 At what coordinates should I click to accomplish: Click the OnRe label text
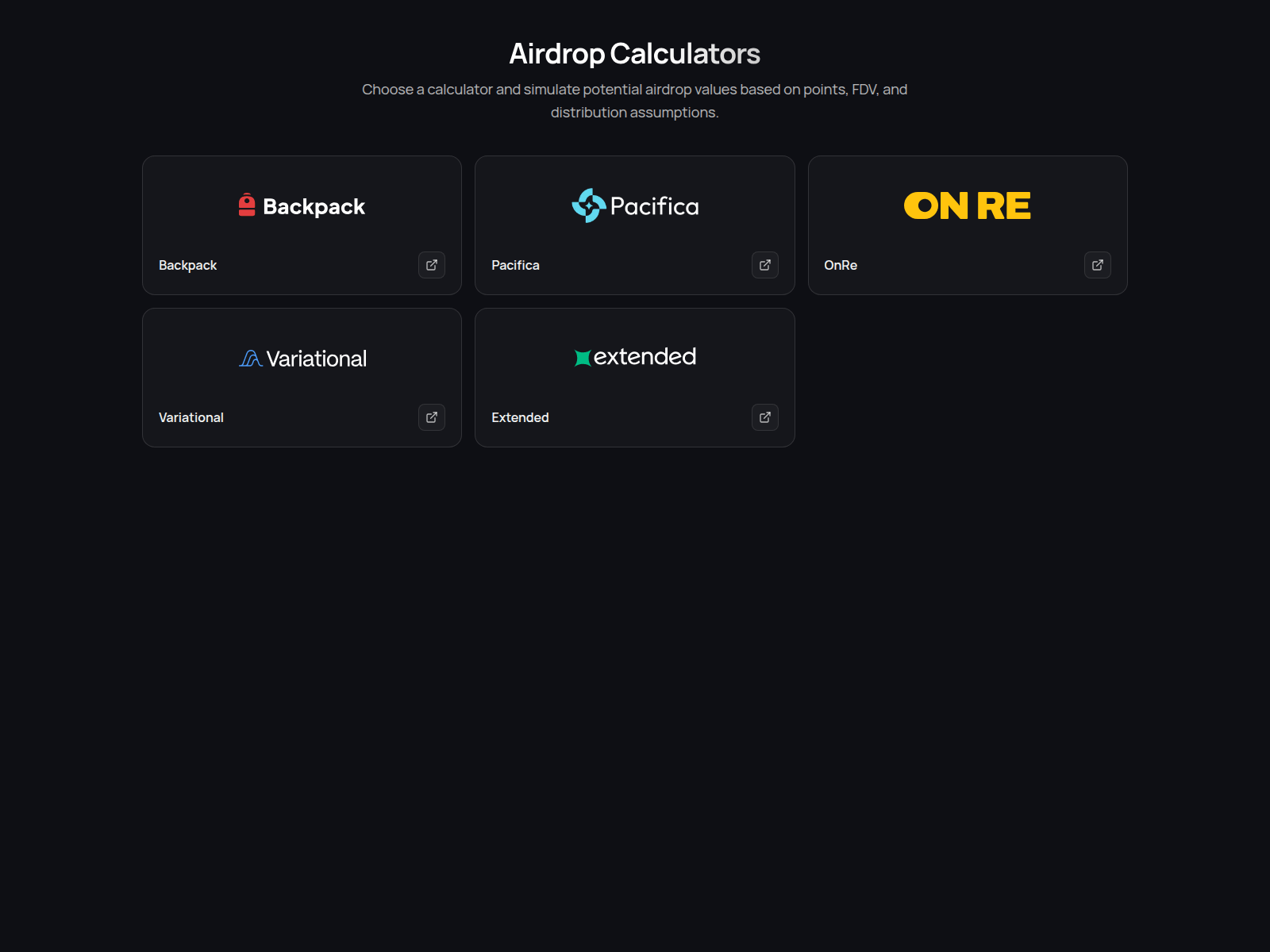point(840,265)
